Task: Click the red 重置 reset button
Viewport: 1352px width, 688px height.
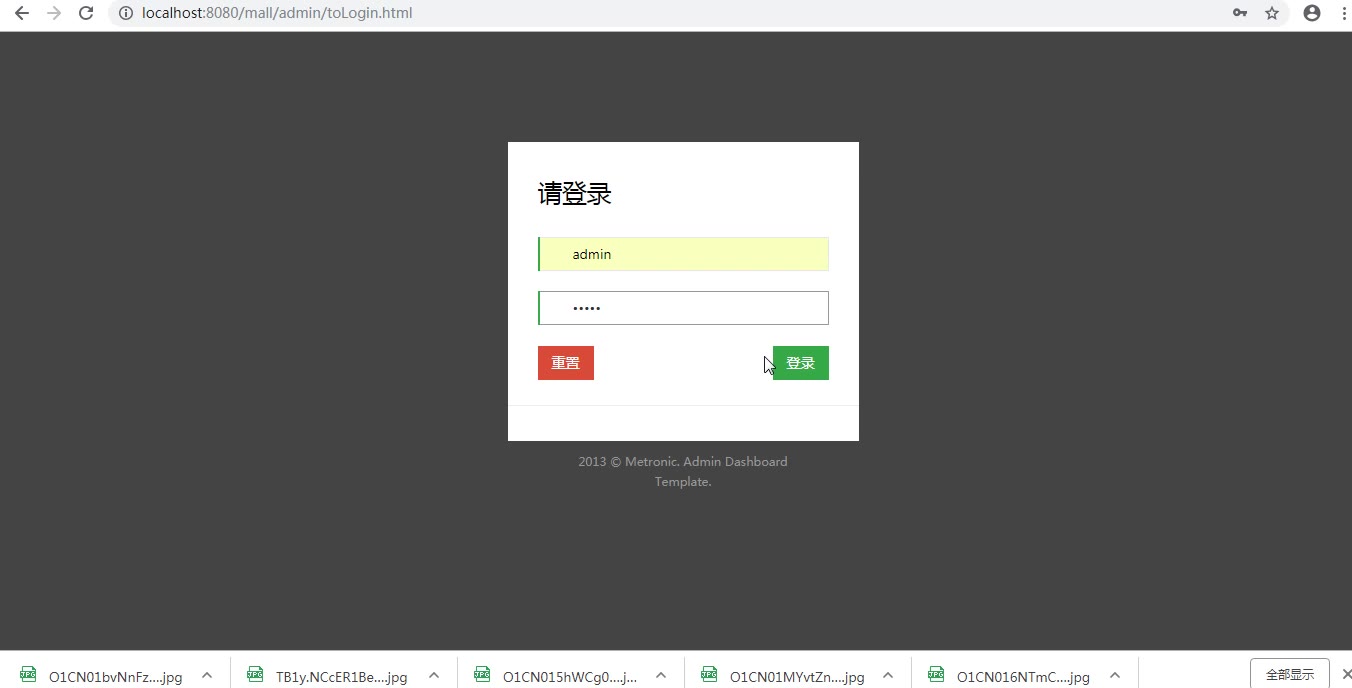Action: [x=566, y=363]
